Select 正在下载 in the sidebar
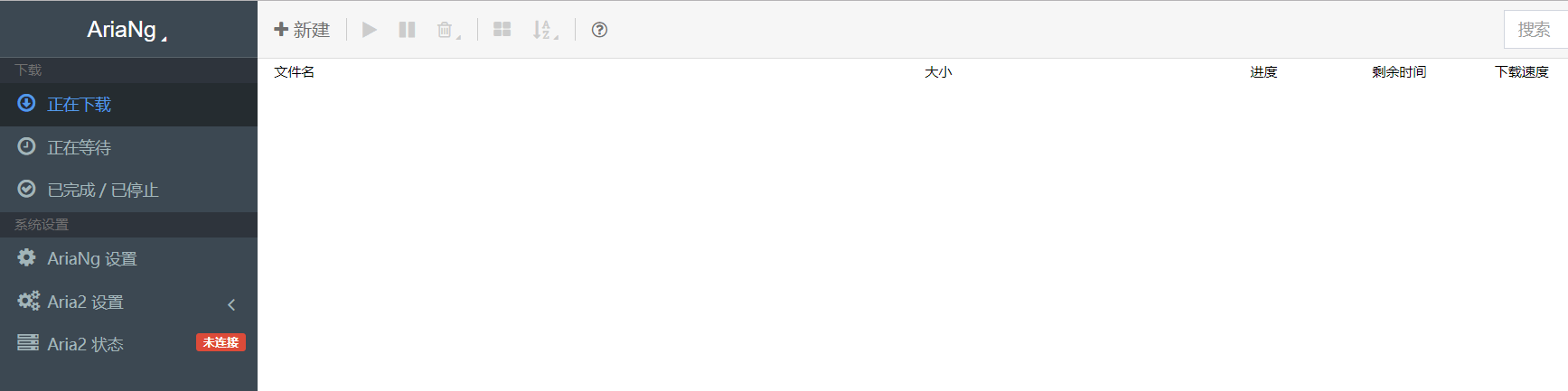 (x=80, y=105)
